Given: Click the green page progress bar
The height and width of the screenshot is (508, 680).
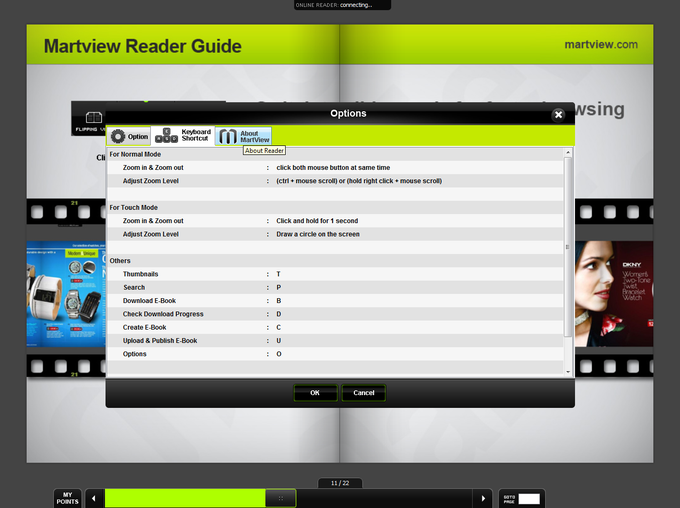Looking at the screenshot, I should click(185, 498).
